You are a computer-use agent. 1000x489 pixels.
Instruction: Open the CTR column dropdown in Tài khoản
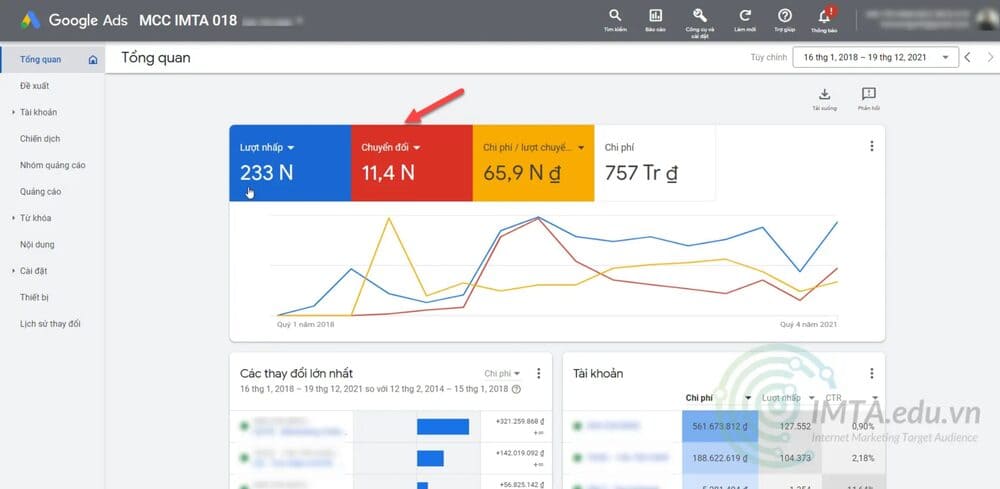(876, 398)
